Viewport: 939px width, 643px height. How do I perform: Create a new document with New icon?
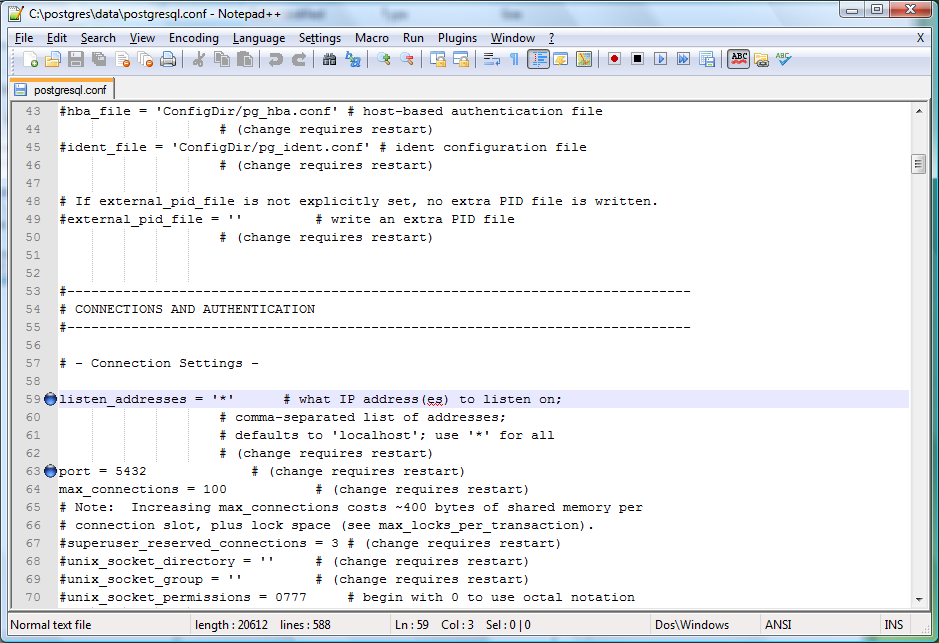coord(30,59)
